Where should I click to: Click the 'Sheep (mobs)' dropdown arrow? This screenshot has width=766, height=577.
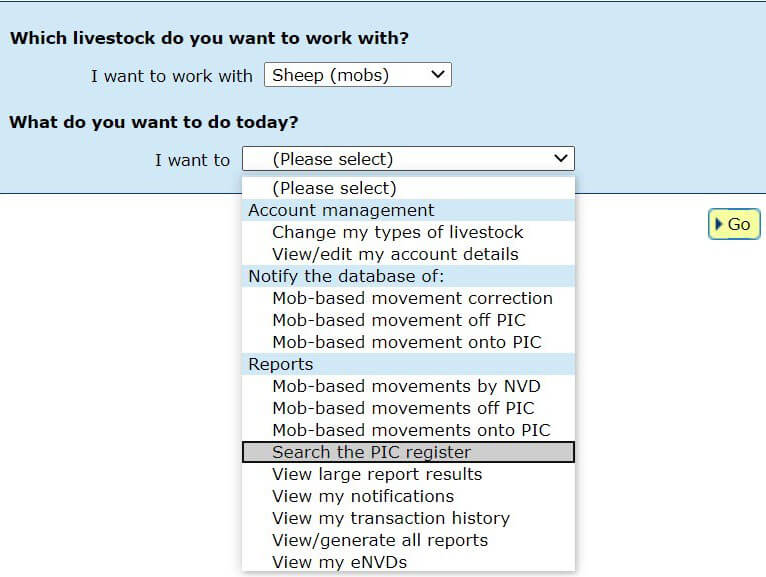pos(436,75)
